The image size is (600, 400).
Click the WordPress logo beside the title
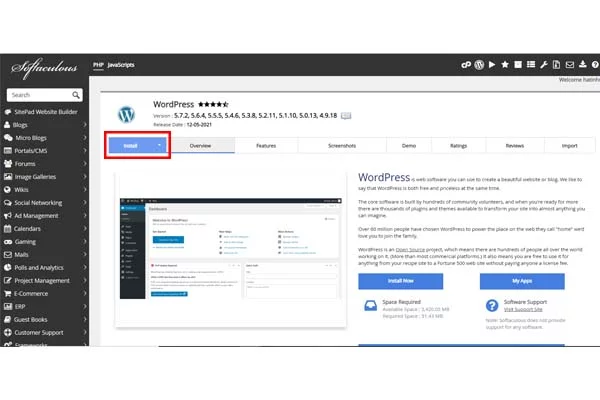[126, 114]
